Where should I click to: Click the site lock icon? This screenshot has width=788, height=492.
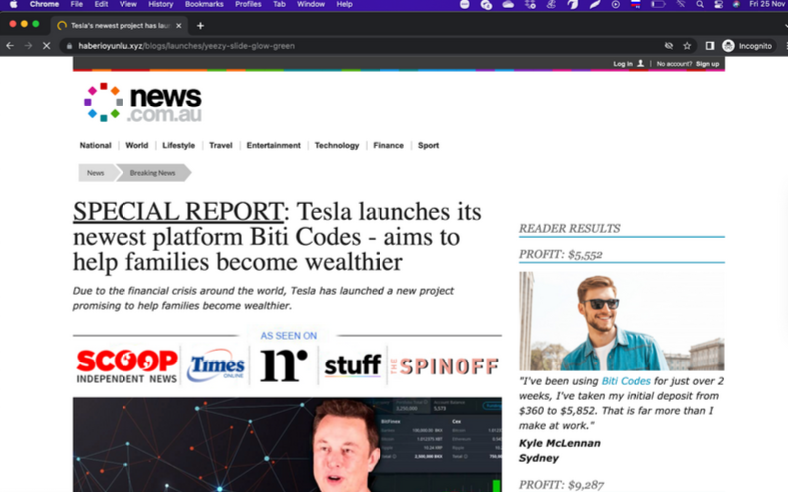click(x=69, y=46)
